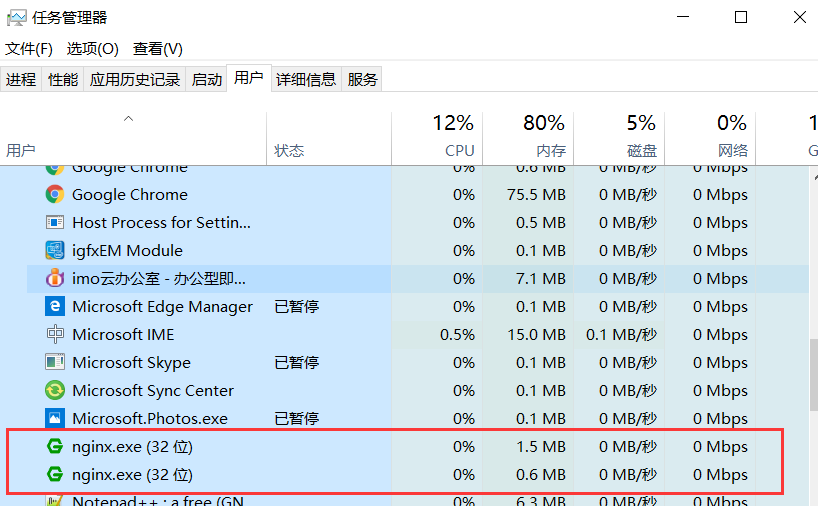Click 已暂停 status of Microsoft.Photos.exe
Viewport: 818px width, 506px height.
(x=296, y=418)
